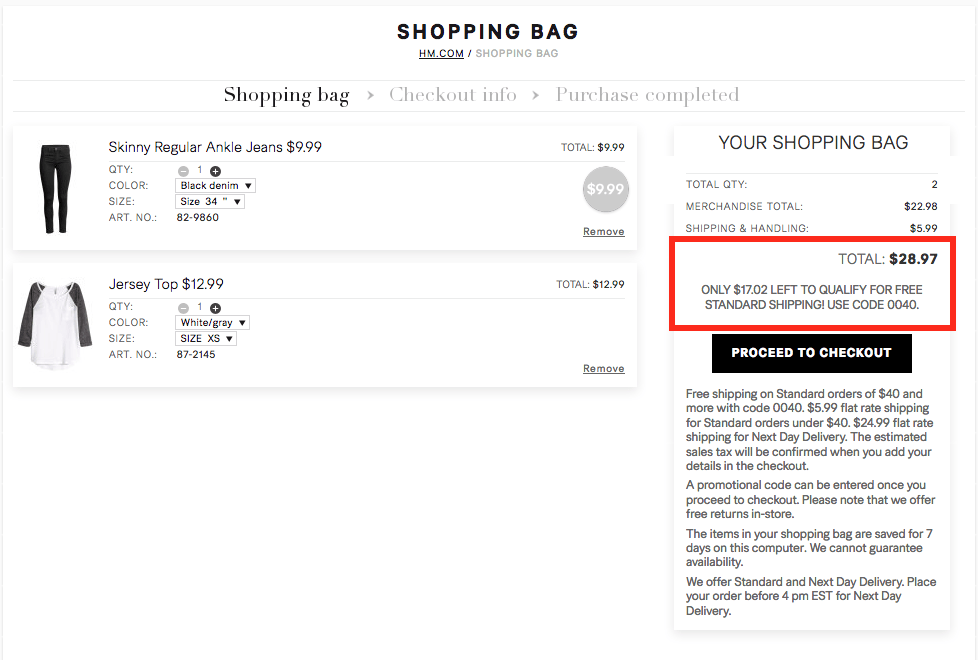Open the Jersey Top product thumbnail
The image size is (978, 660).
tap(55, 324)
